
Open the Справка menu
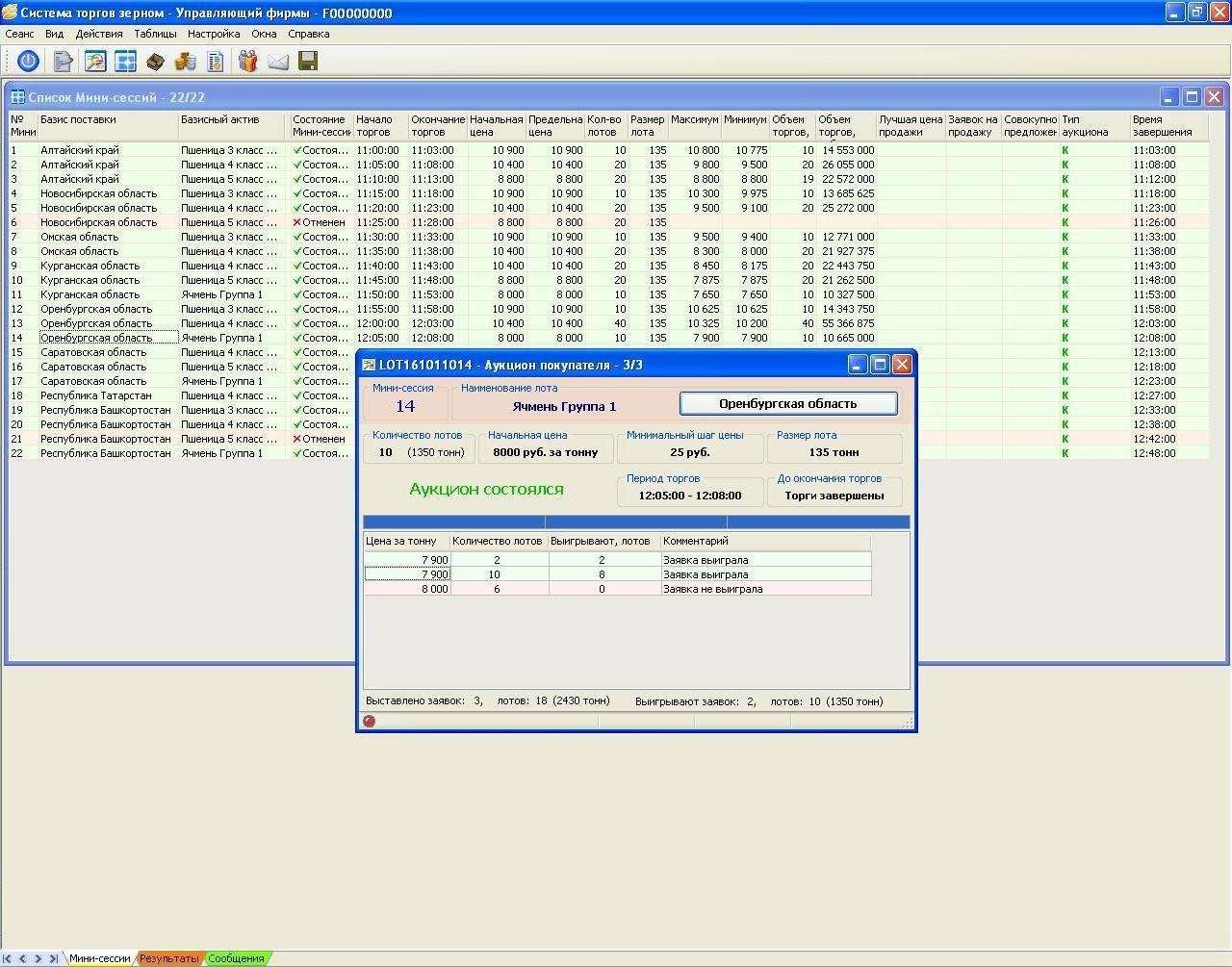tap(309, 34)
